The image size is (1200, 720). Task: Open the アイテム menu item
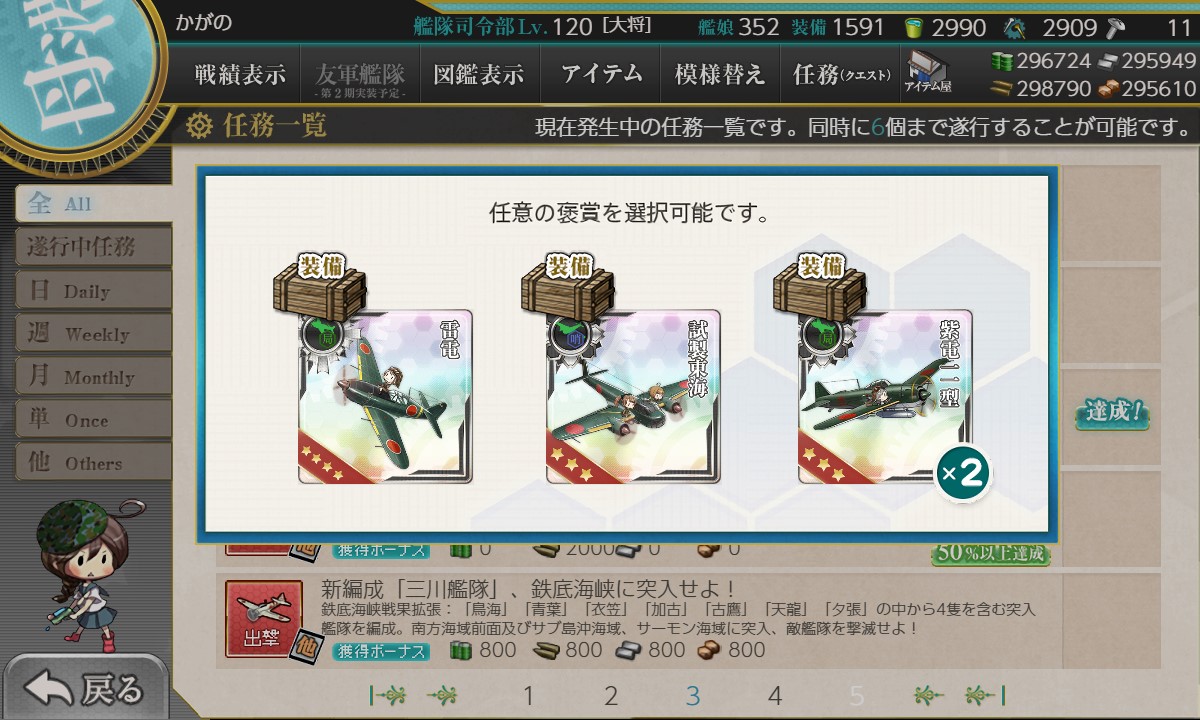pyautogui.click(x=600, y=74)
